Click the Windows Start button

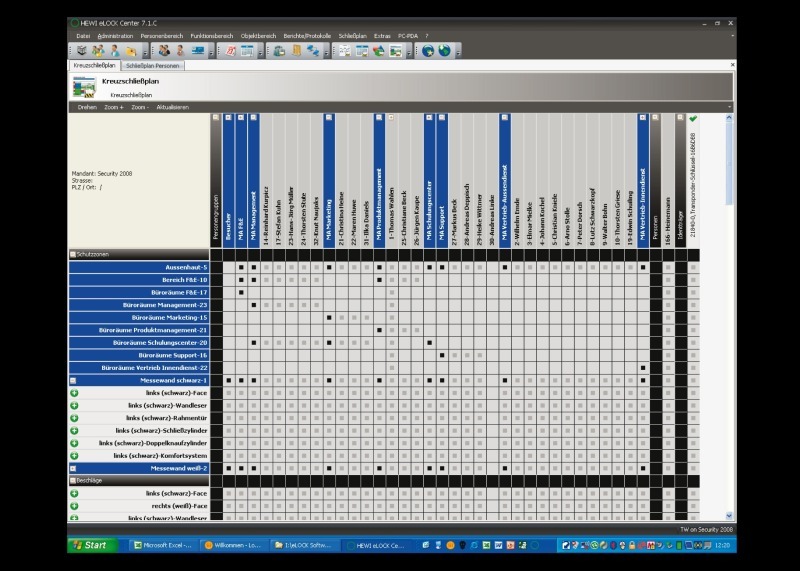tap(93, 545)
